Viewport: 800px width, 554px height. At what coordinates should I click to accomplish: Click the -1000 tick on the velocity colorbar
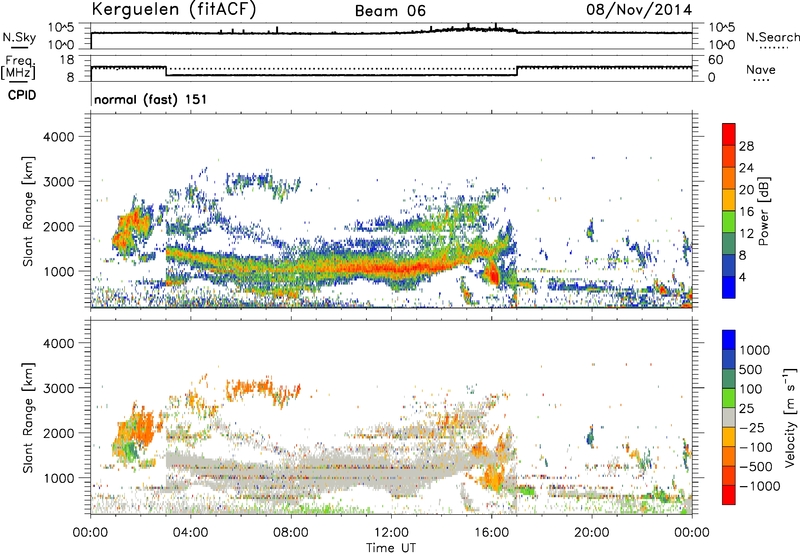click(760, 486)
